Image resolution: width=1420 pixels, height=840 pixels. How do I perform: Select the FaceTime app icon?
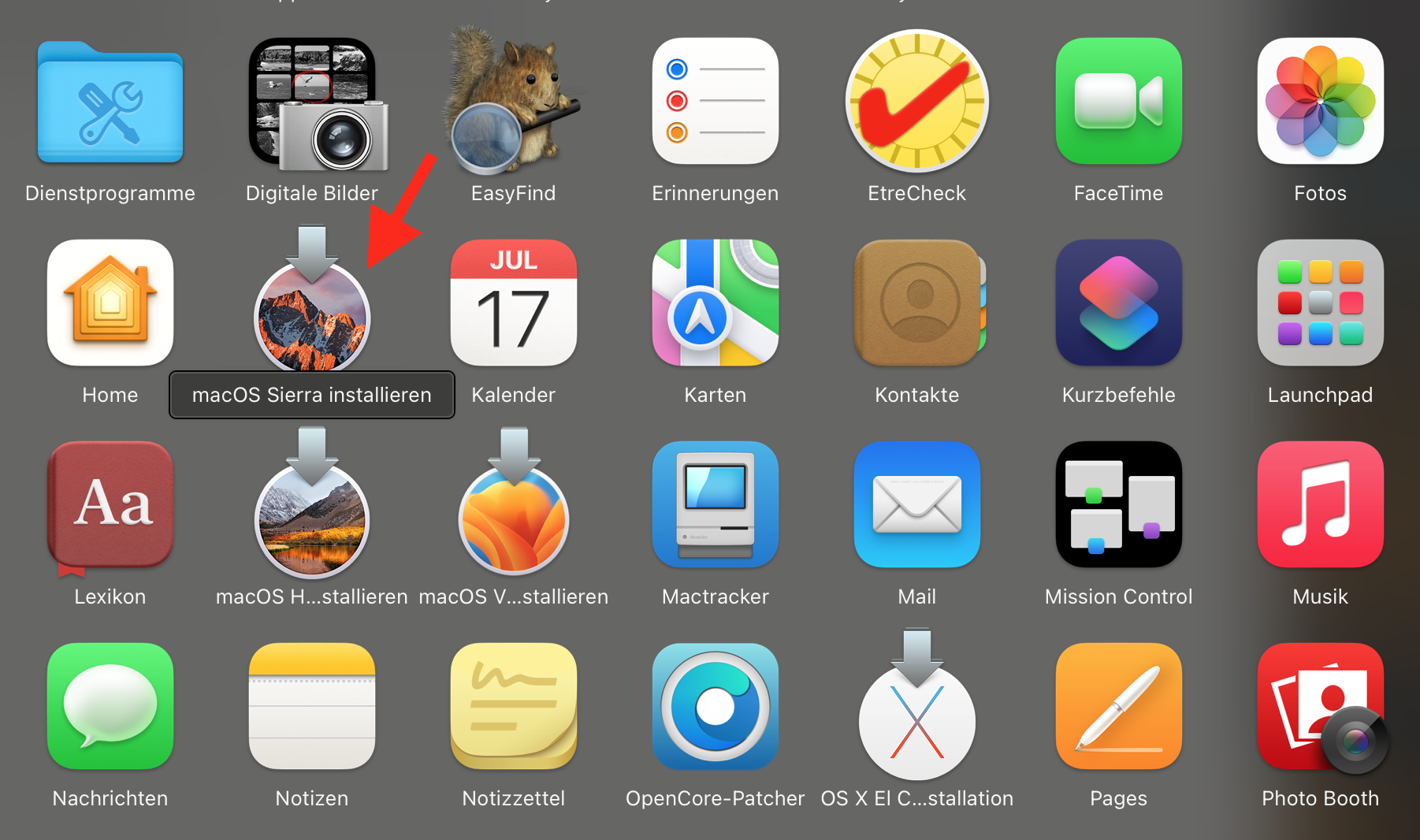click(1119, 101)
